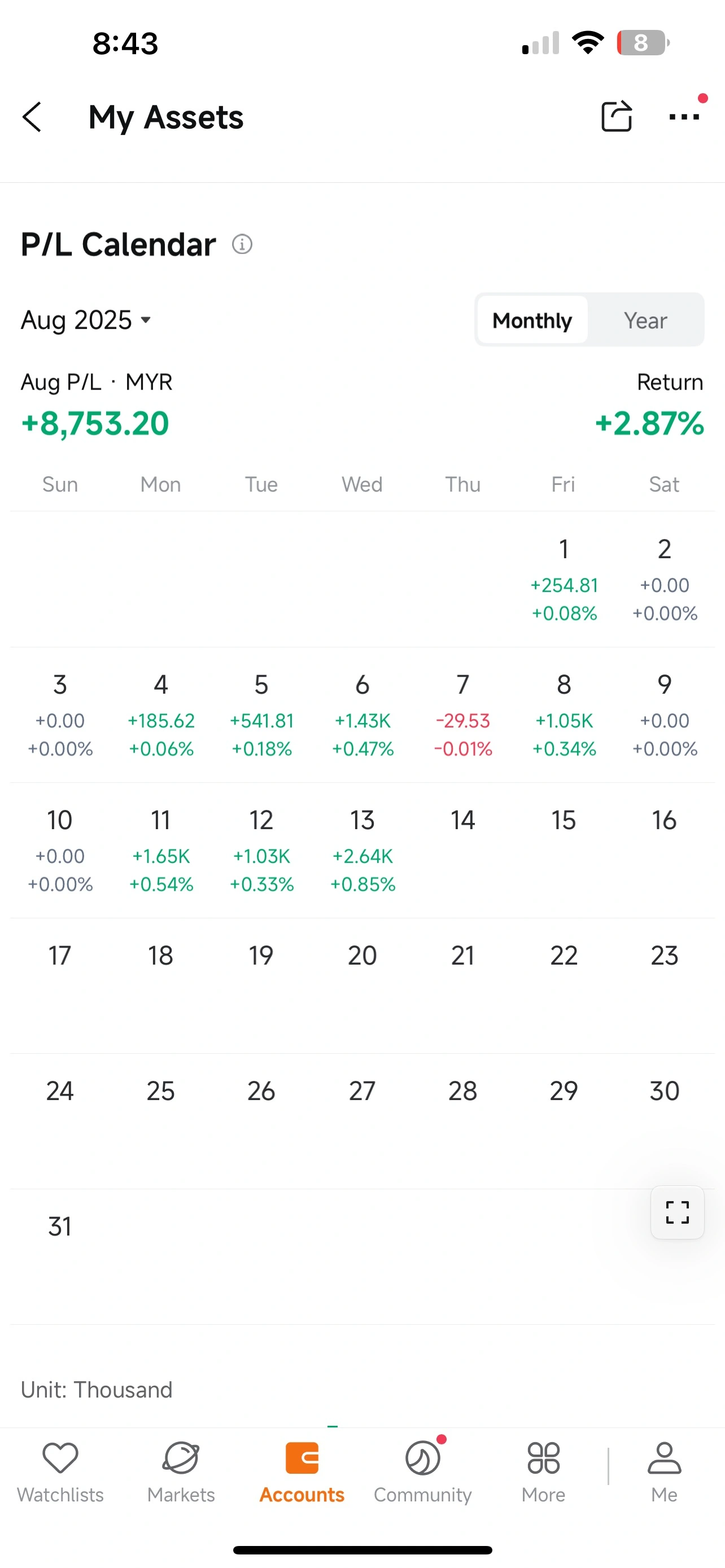
Task: Switch to Year view
Action: click(x=645, y=320)
